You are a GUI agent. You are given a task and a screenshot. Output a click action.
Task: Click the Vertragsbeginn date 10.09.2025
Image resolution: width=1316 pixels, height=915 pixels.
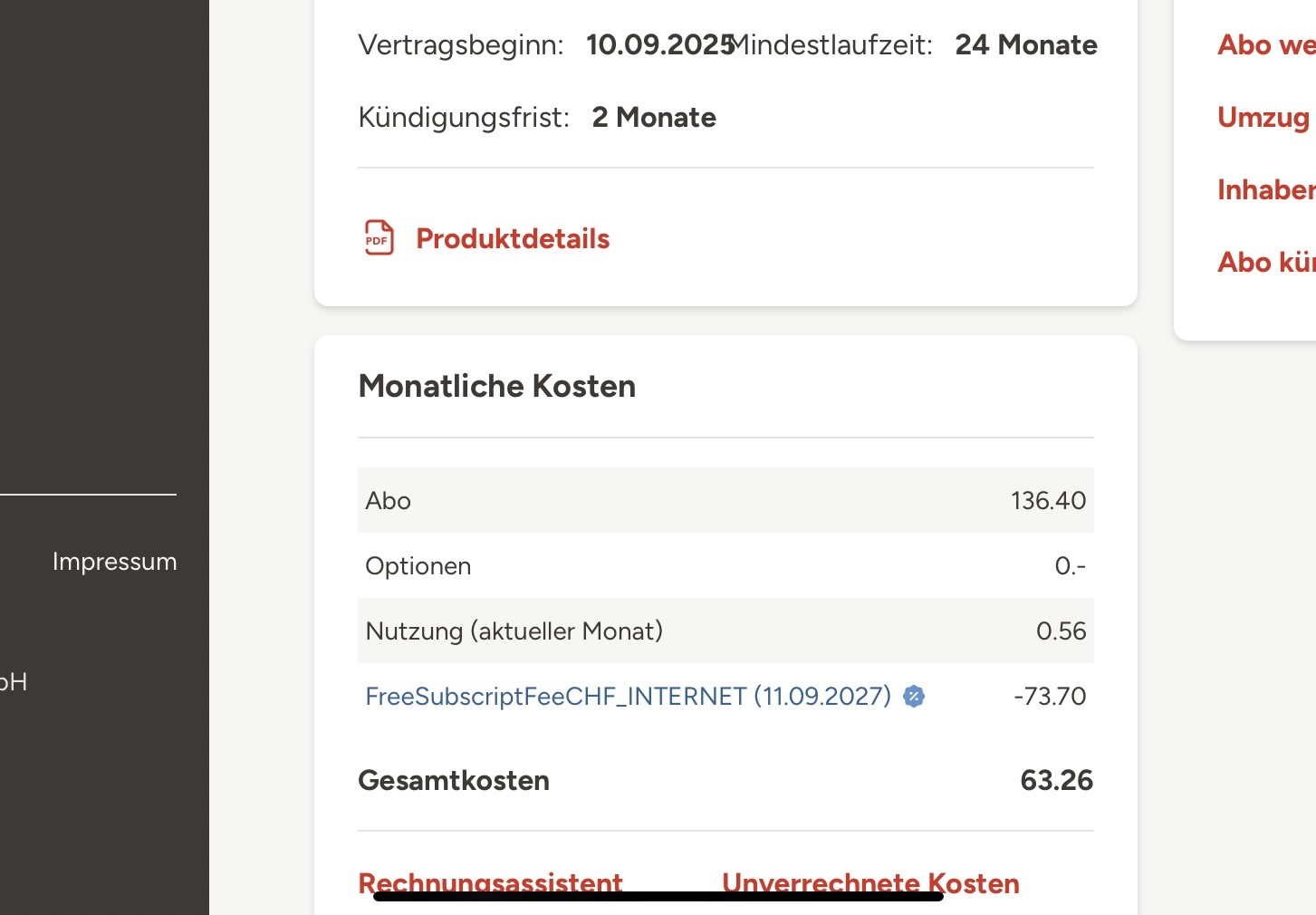pos(658,45)
